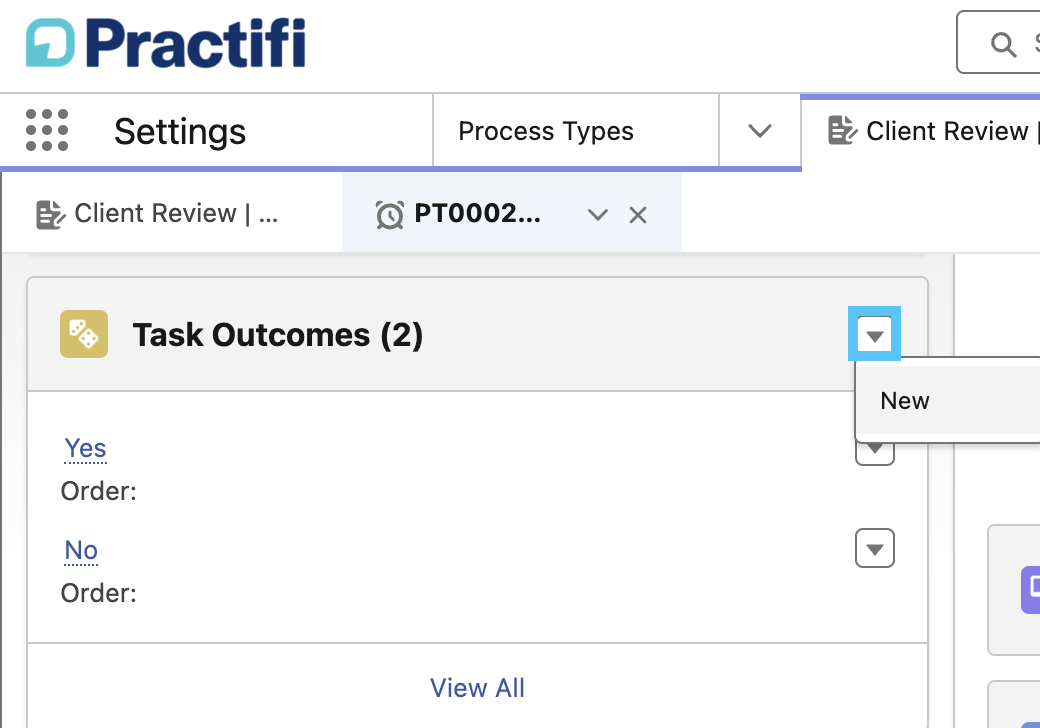The height and width of the screenshot is (728, 1040).
Task: Open the PT0002 tab actions chevron
Action: click(x=598, y=215)
